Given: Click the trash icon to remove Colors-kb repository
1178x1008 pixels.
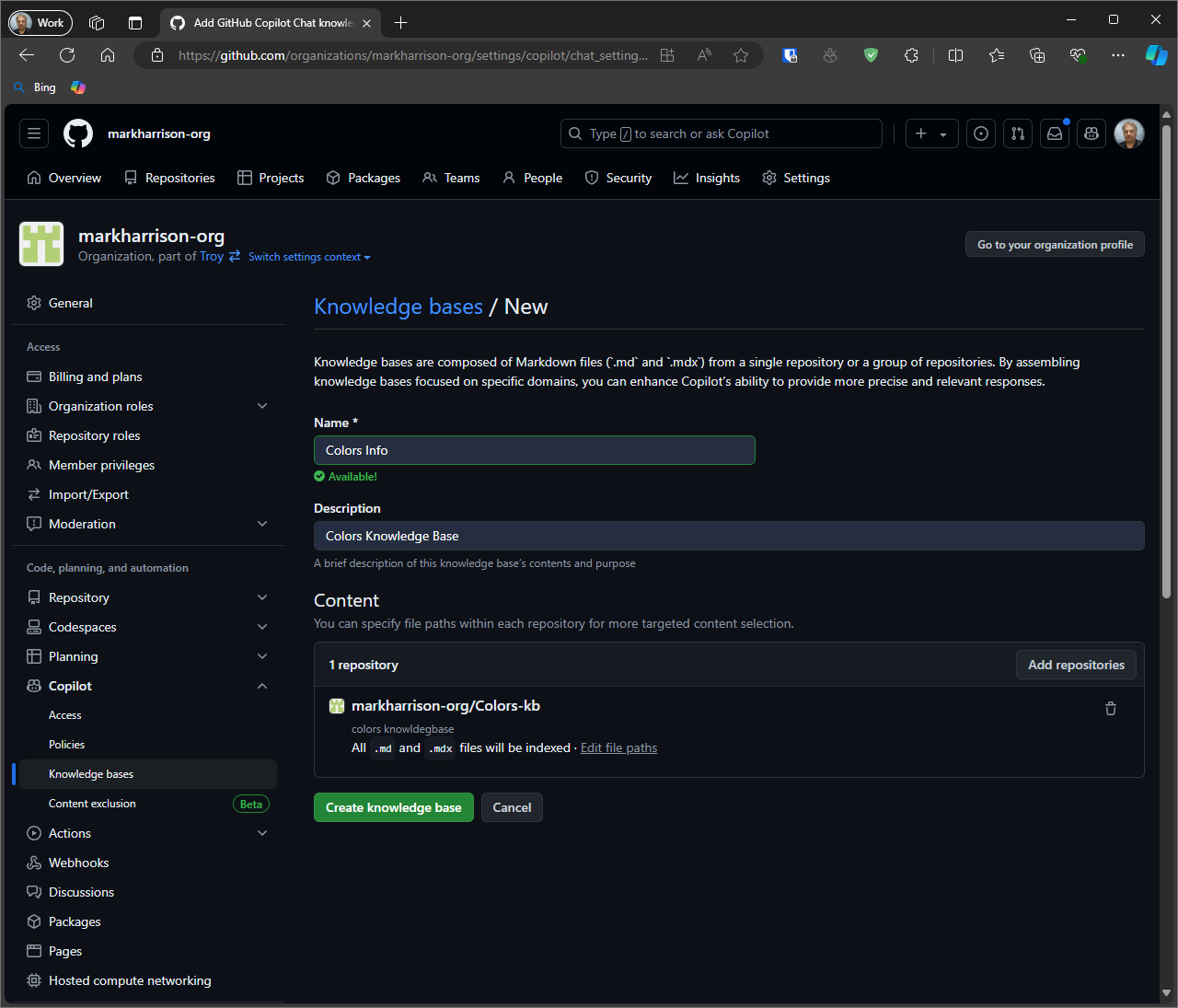Looking at the screenshot, I should click(1110, 709).
